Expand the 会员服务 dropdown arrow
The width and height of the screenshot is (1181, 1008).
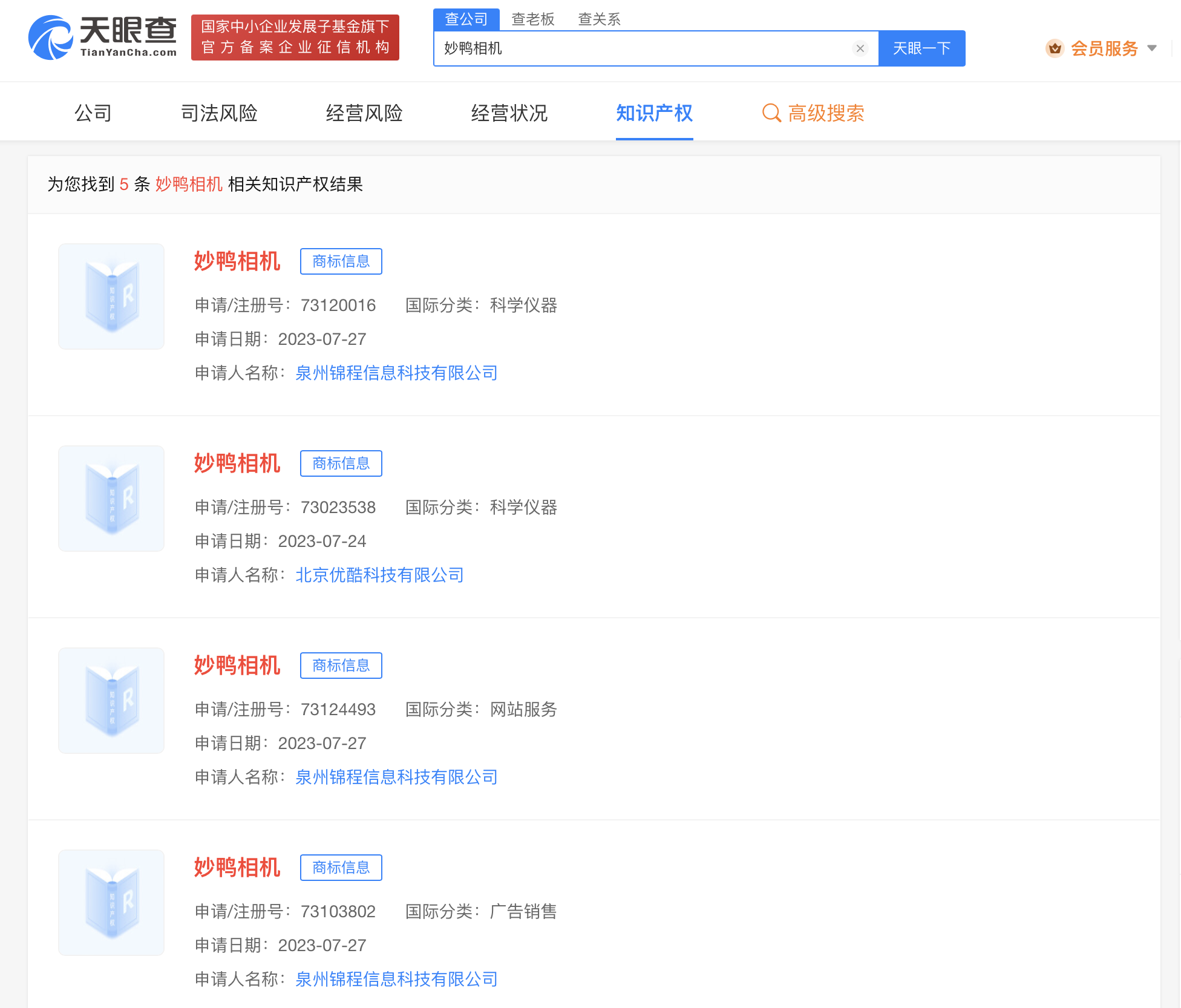(1152, 48)
